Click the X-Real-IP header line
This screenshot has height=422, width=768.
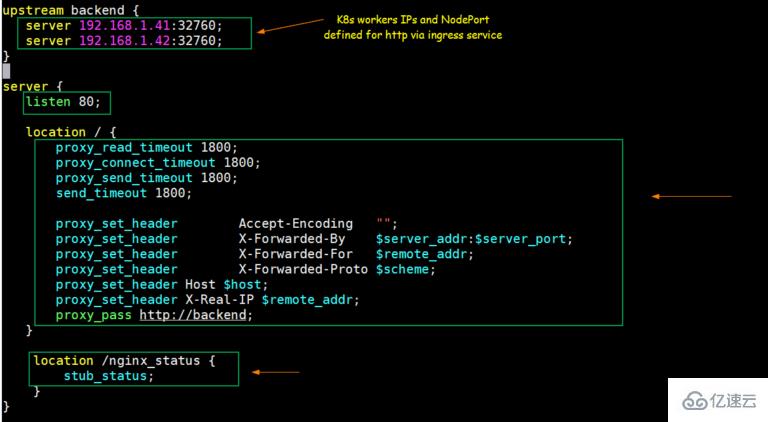click(x=207, y=300)
